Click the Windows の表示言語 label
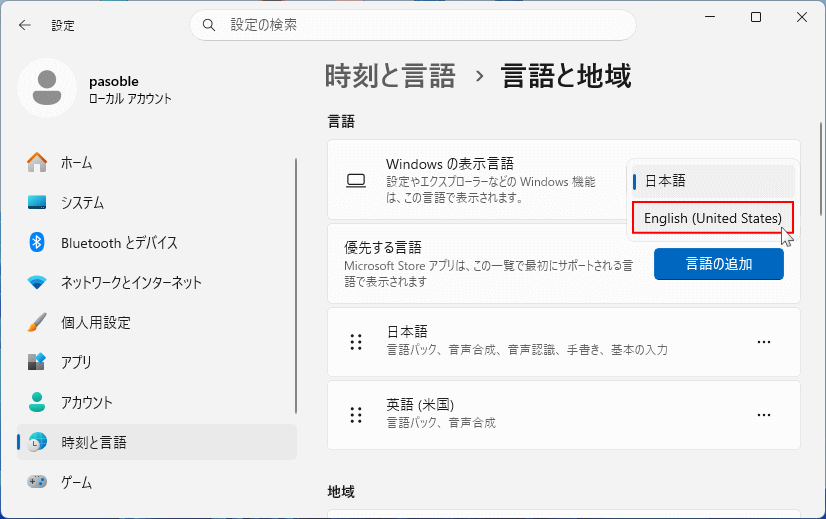Viewport: 826px width, 519px height. [x=450, y=164]
